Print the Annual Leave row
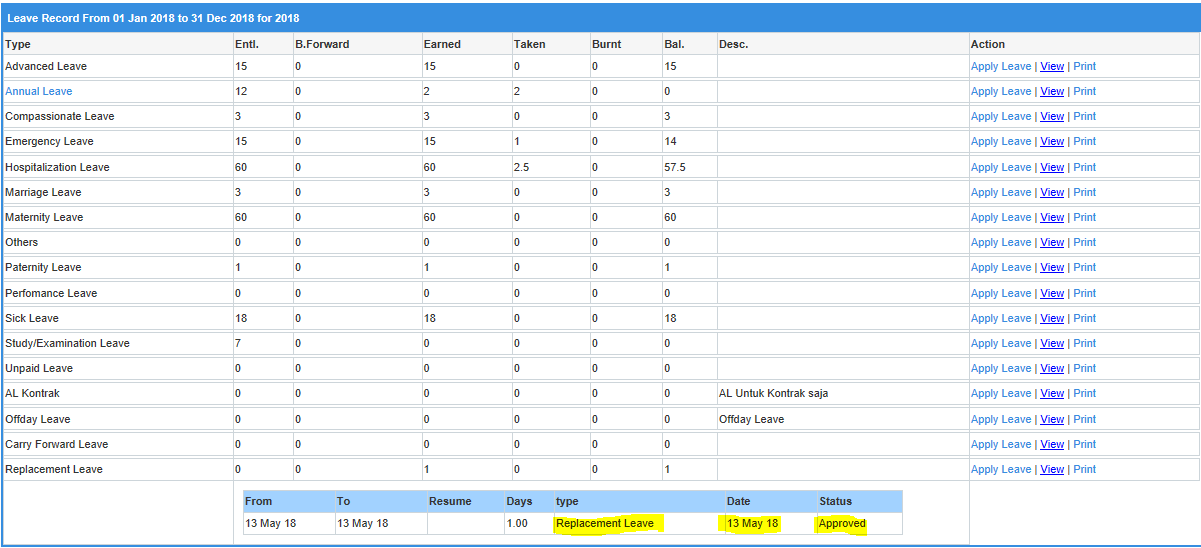Screen dimensions: 1201x548 pyautogui.click(x=1084, y=91)
